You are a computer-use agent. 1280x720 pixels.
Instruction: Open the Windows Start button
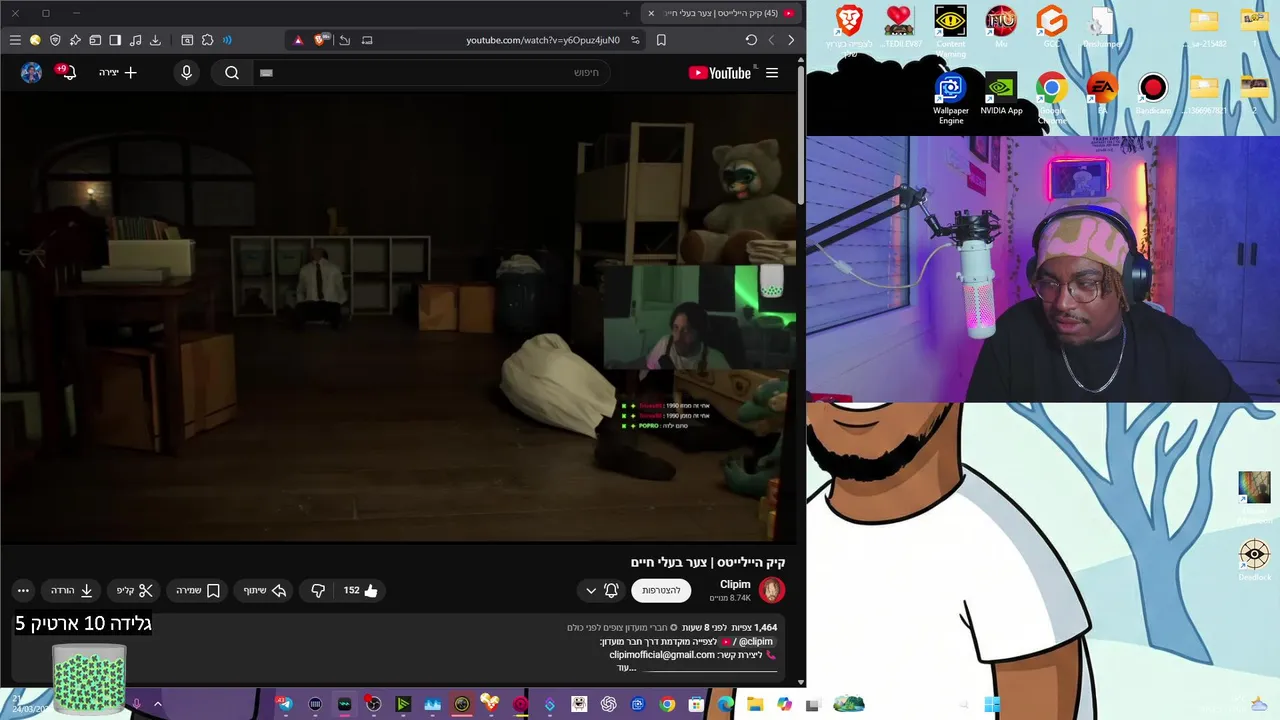tap(991, 704)
